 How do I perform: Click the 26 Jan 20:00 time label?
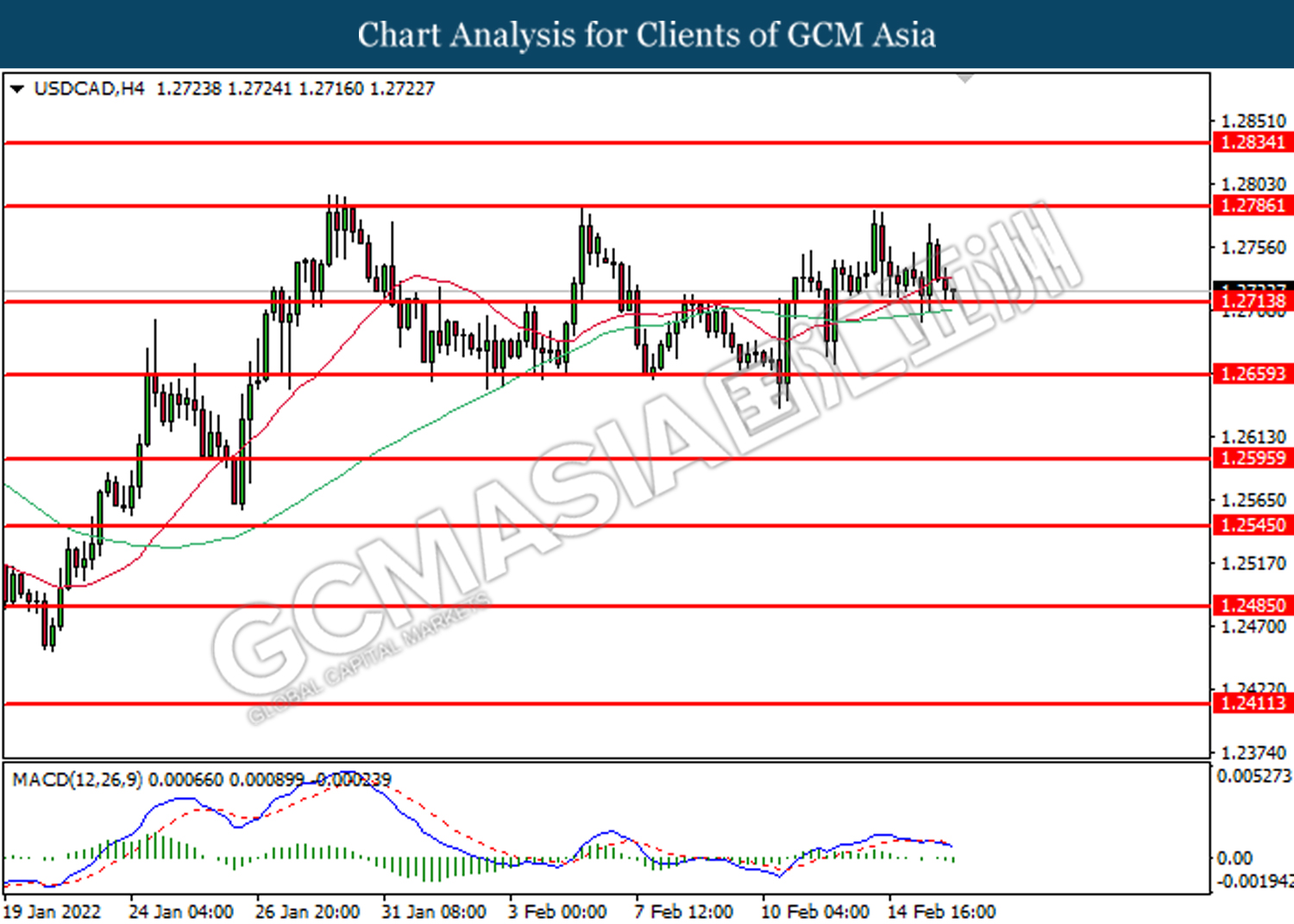[x=307, y=912]
